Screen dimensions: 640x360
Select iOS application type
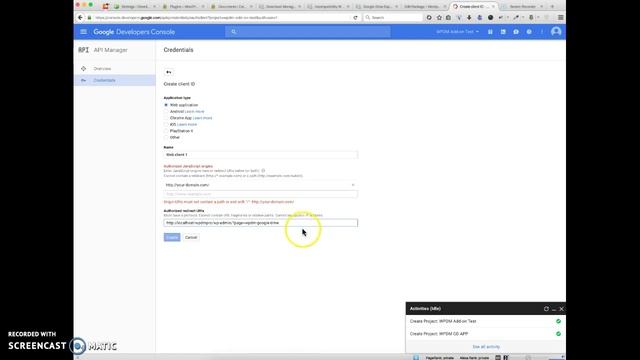click(166, 124)
